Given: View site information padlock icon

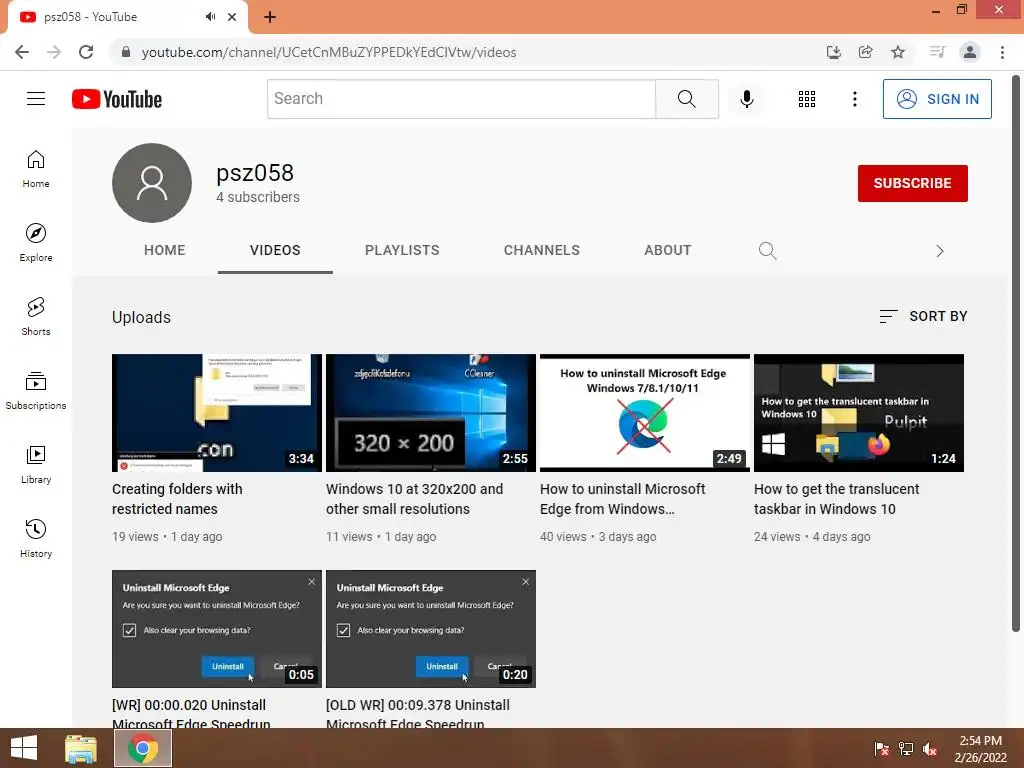Looking at the screenshot, I should [126, 52].
